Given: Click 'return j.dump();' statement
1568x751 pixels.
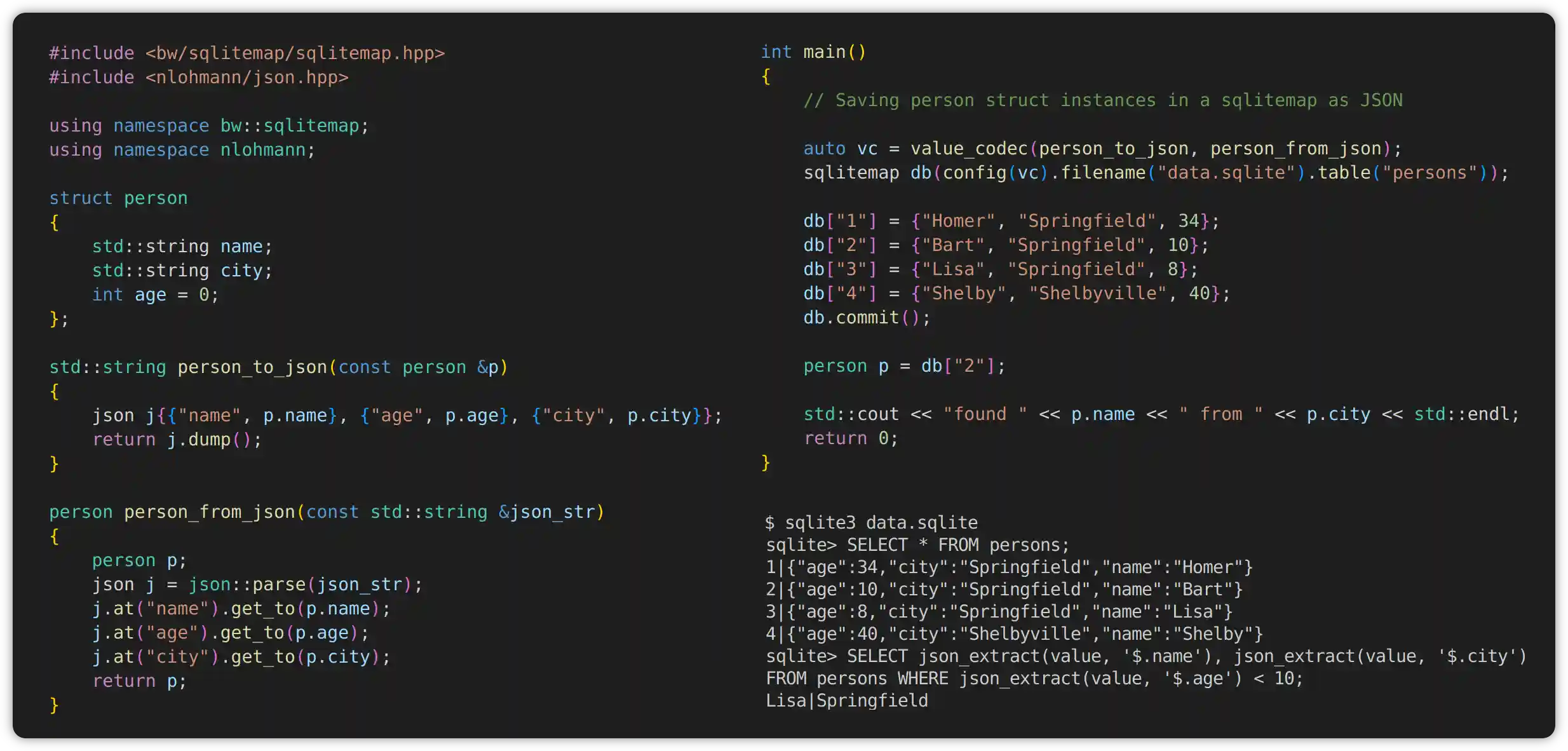Looking at the screenshot, I should point(177,440).
